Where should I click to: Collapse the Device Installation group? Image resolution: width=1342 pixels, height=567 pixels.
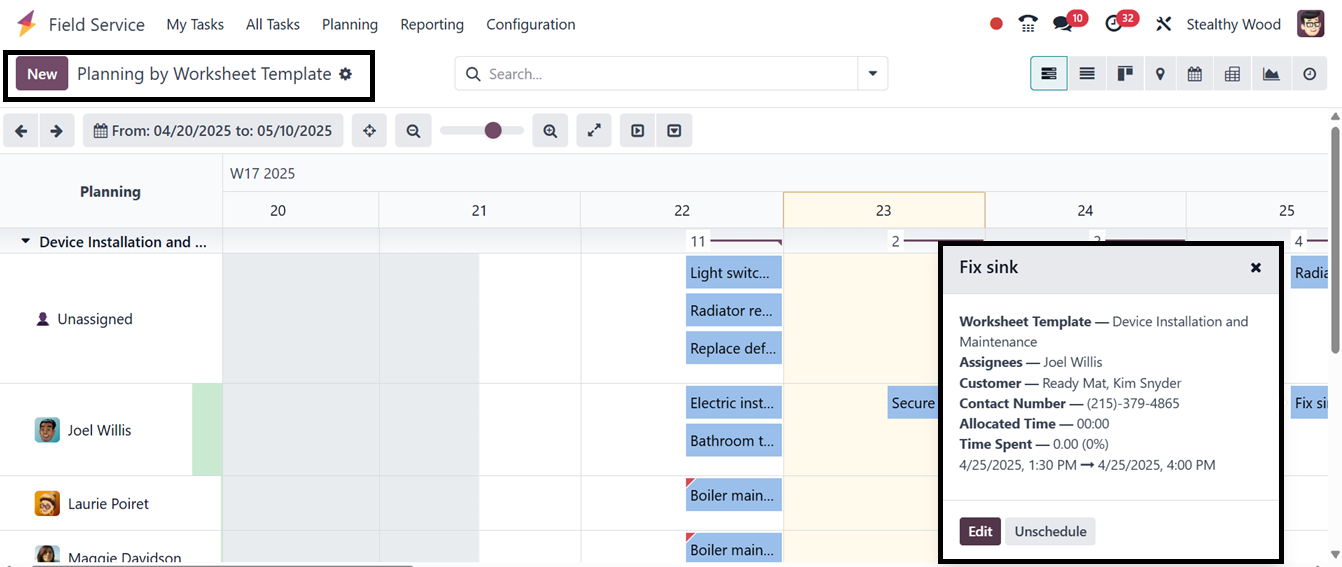(26, 242)
